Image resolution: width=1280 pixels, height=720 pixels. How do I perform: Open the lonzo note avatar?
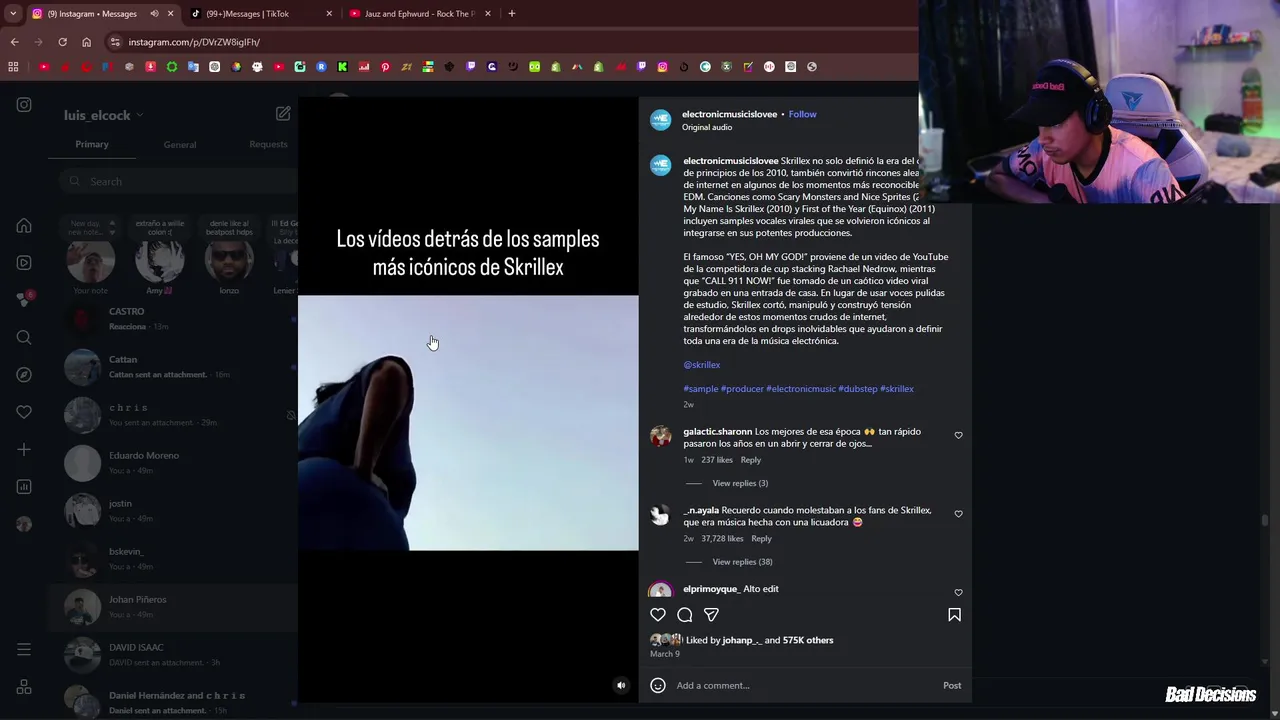click(229, 260)
